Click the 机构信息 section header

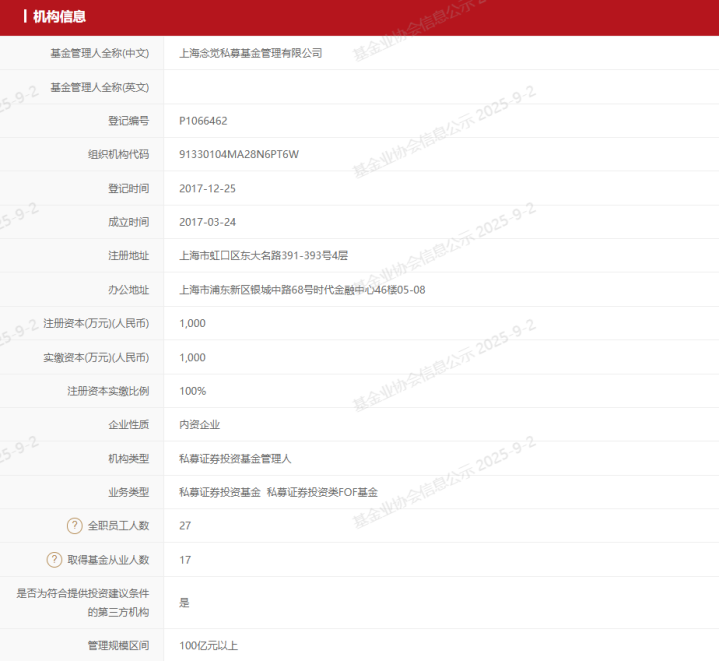pyautogui.click(x=59, y=17)
